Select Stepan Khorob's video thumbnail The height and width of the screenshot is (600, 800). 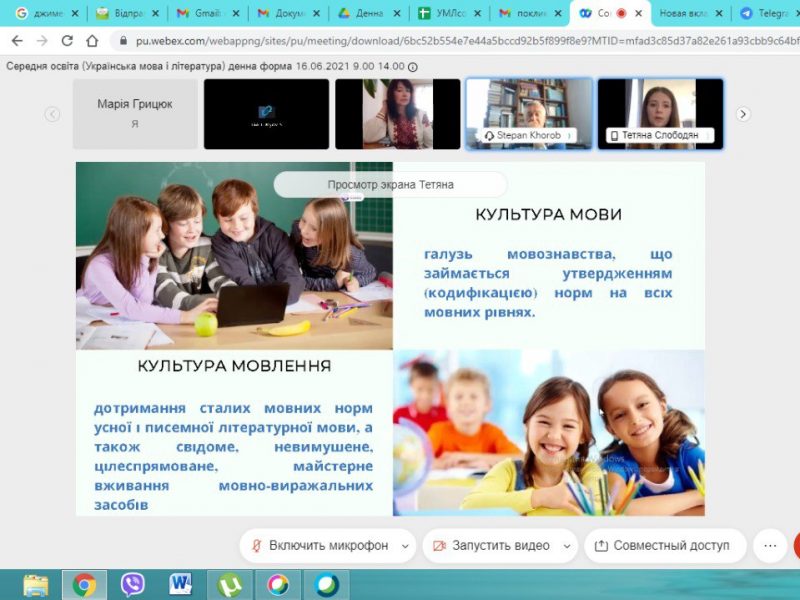click(x=528, y=114)
